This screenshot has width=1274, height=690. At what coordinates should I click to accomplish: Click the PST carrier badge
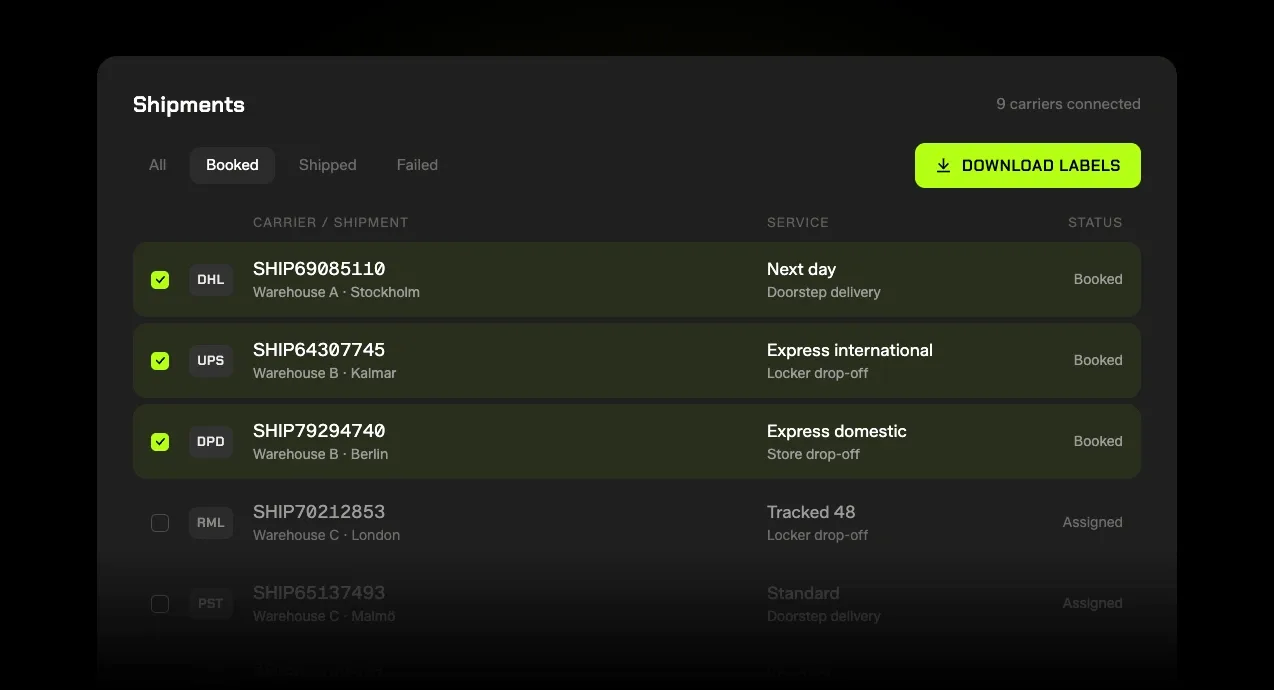(x=211, y=604)
